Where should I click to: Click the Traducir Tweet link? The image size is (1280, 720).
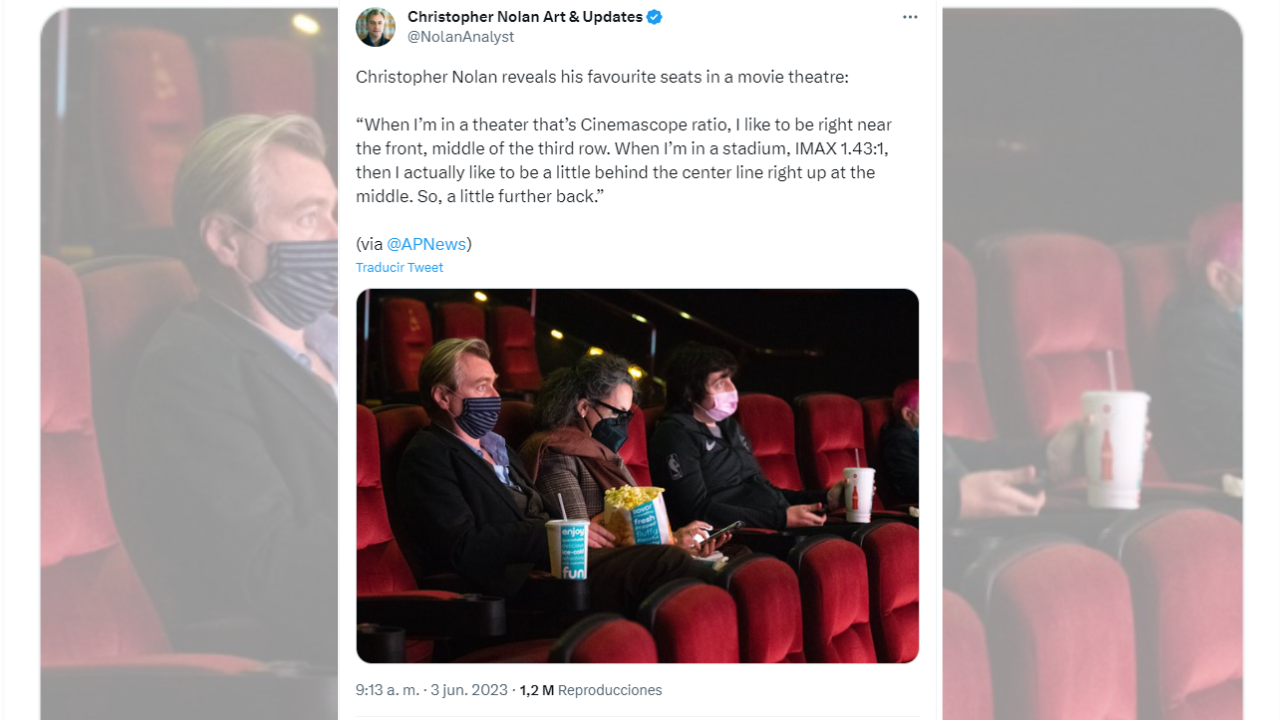pos(399,267)
